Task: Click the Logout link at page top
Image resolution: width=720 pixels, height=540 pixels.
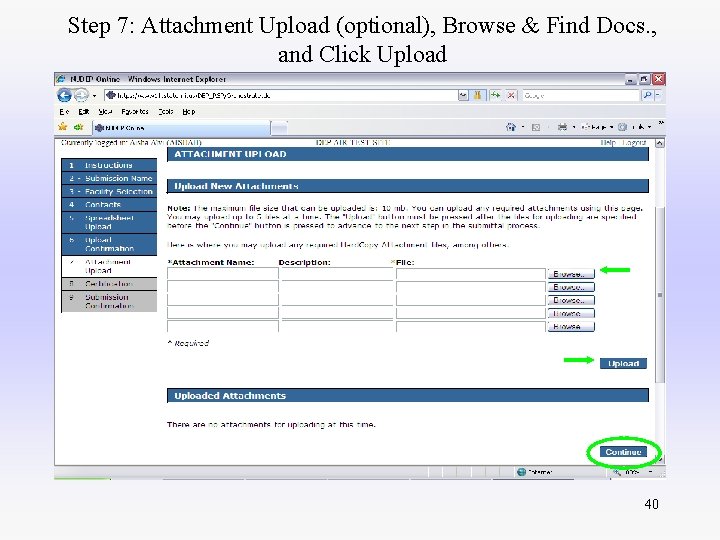Action: 634,143
